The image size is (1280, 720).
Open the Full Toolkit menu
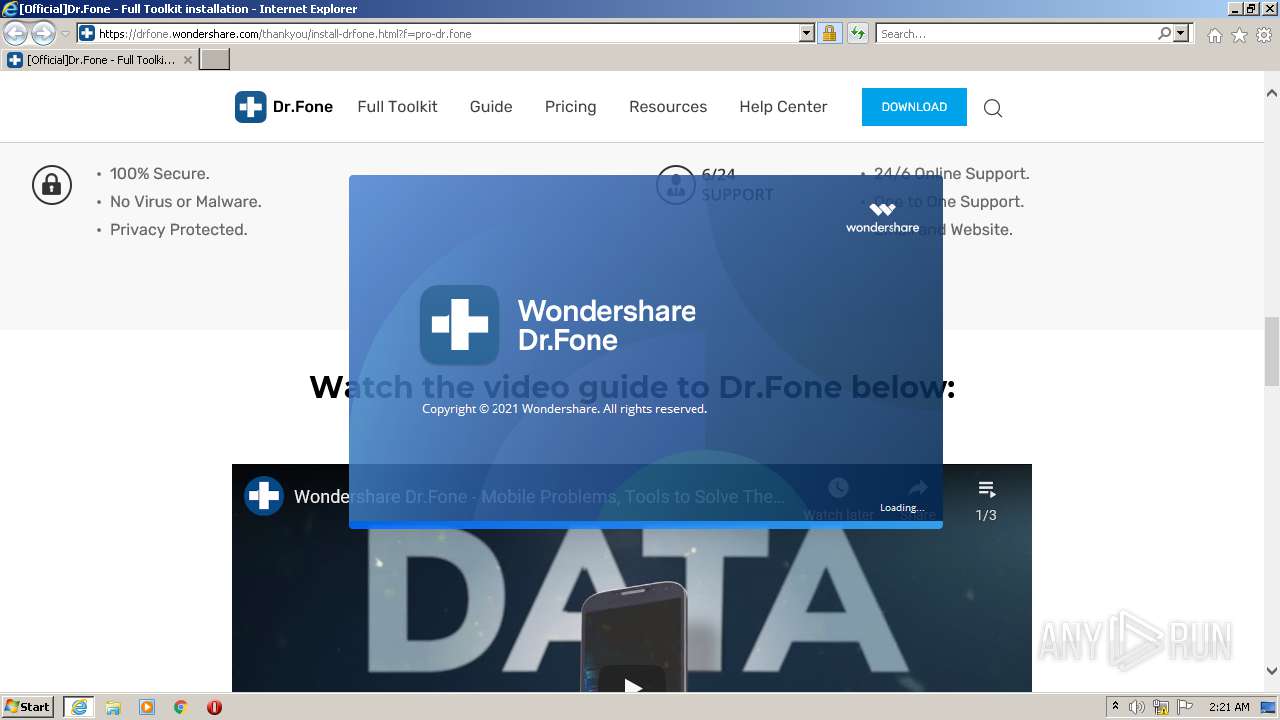click(397, 107)
